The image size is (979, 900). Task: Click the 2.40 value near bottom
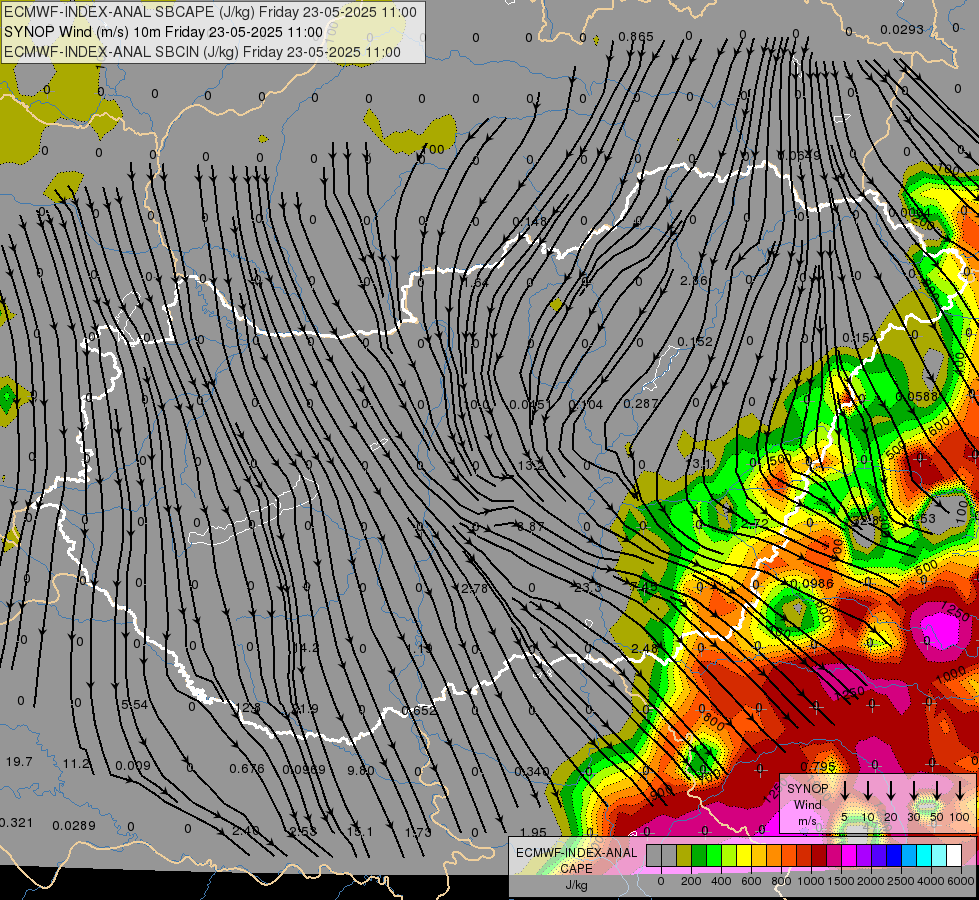click(x=245, y=831)
